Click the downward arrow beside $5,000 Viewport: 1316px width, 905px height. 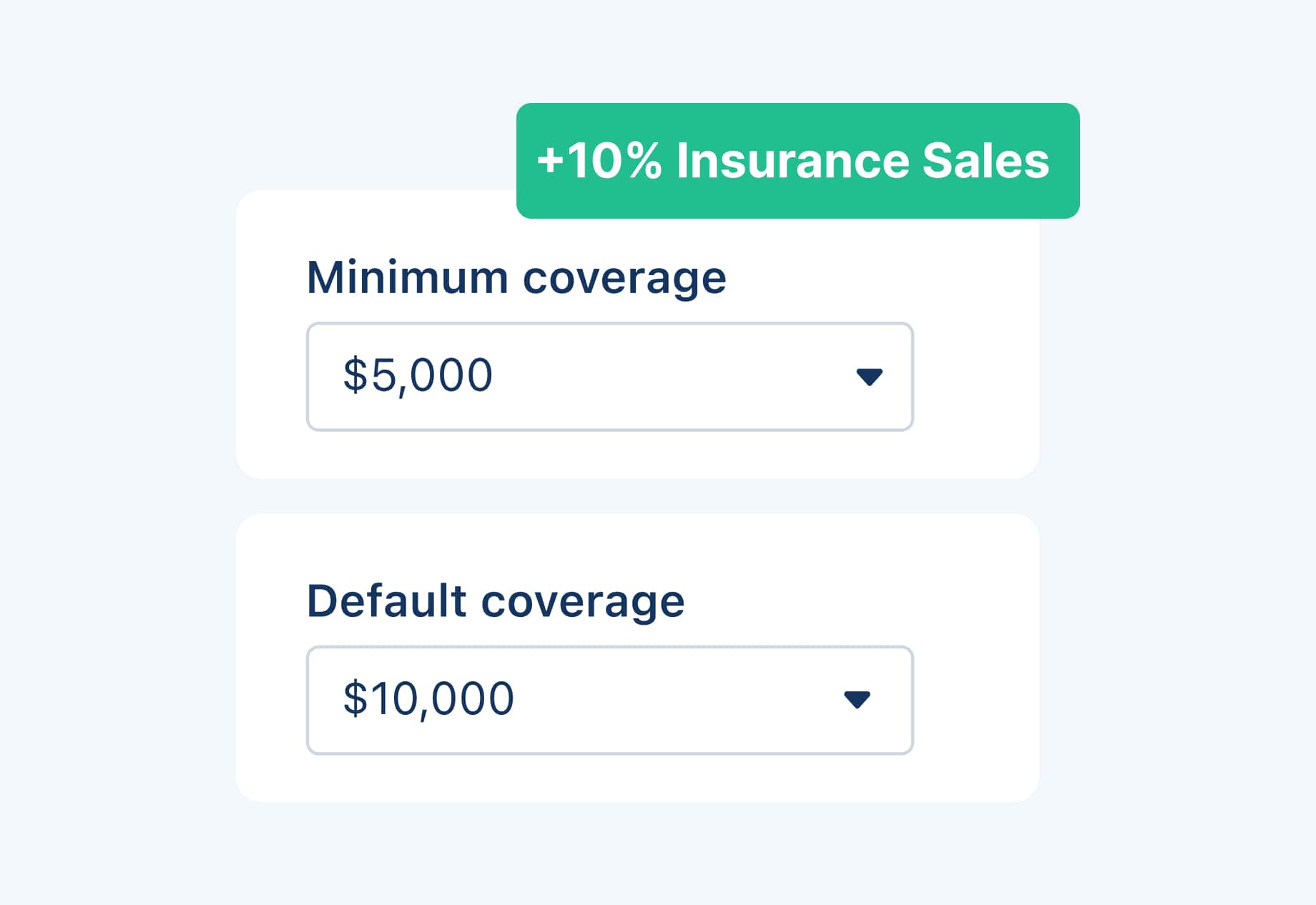click(869, 377)
